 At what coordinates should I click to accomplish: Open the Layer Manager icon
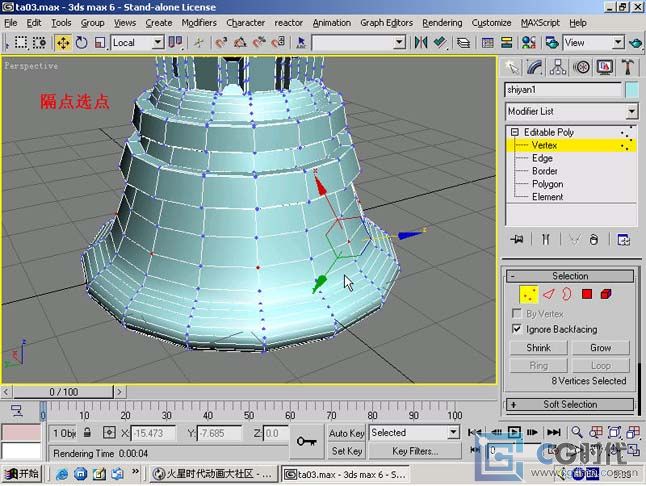(x=463, y=42)
